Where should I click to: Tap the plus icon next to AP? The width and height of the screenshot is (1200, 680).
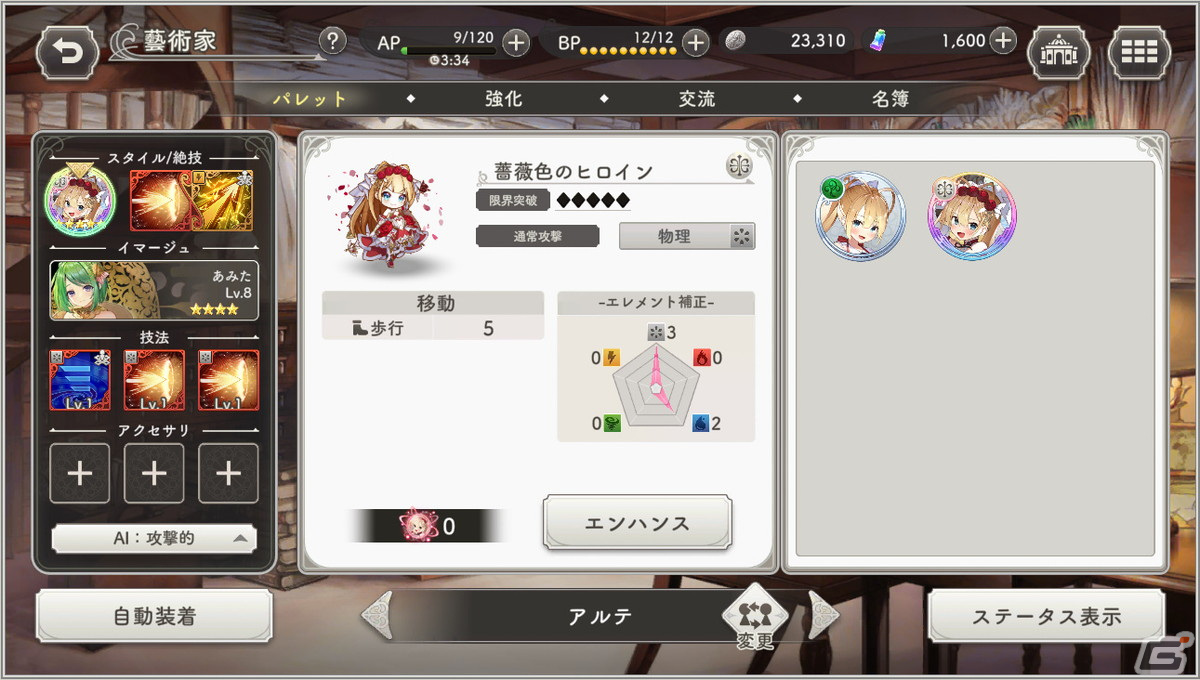[x=516, y=42]
